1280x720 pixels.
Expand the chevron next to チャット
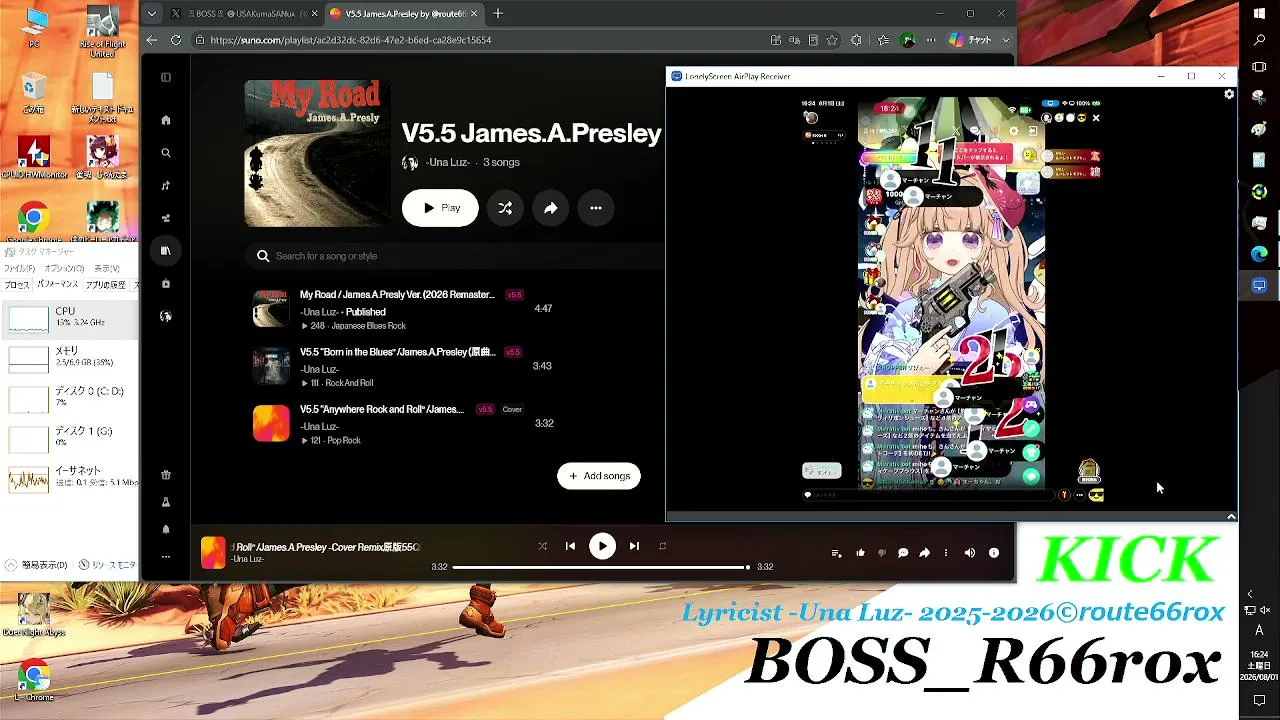[1005, 40]
